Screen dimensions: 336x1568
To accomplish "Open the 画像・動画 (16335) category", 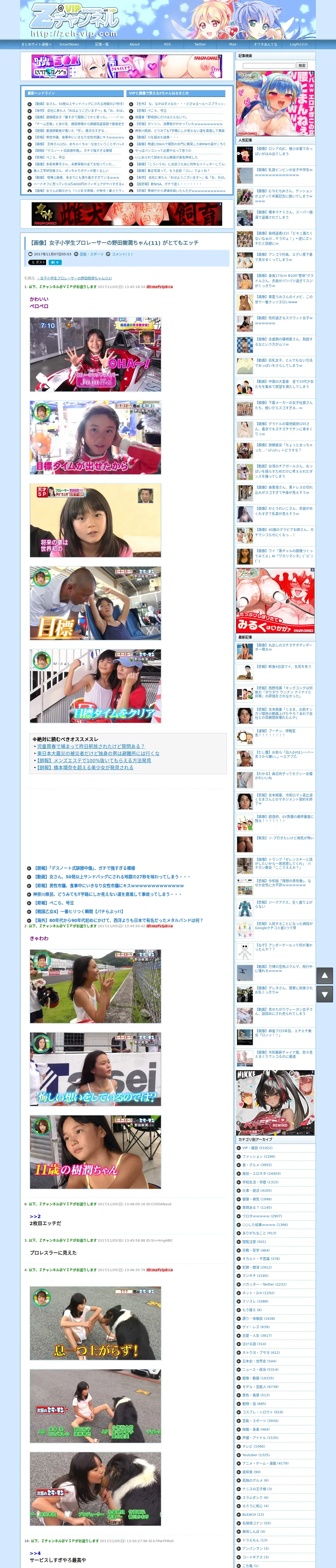I will (258, 1378).
